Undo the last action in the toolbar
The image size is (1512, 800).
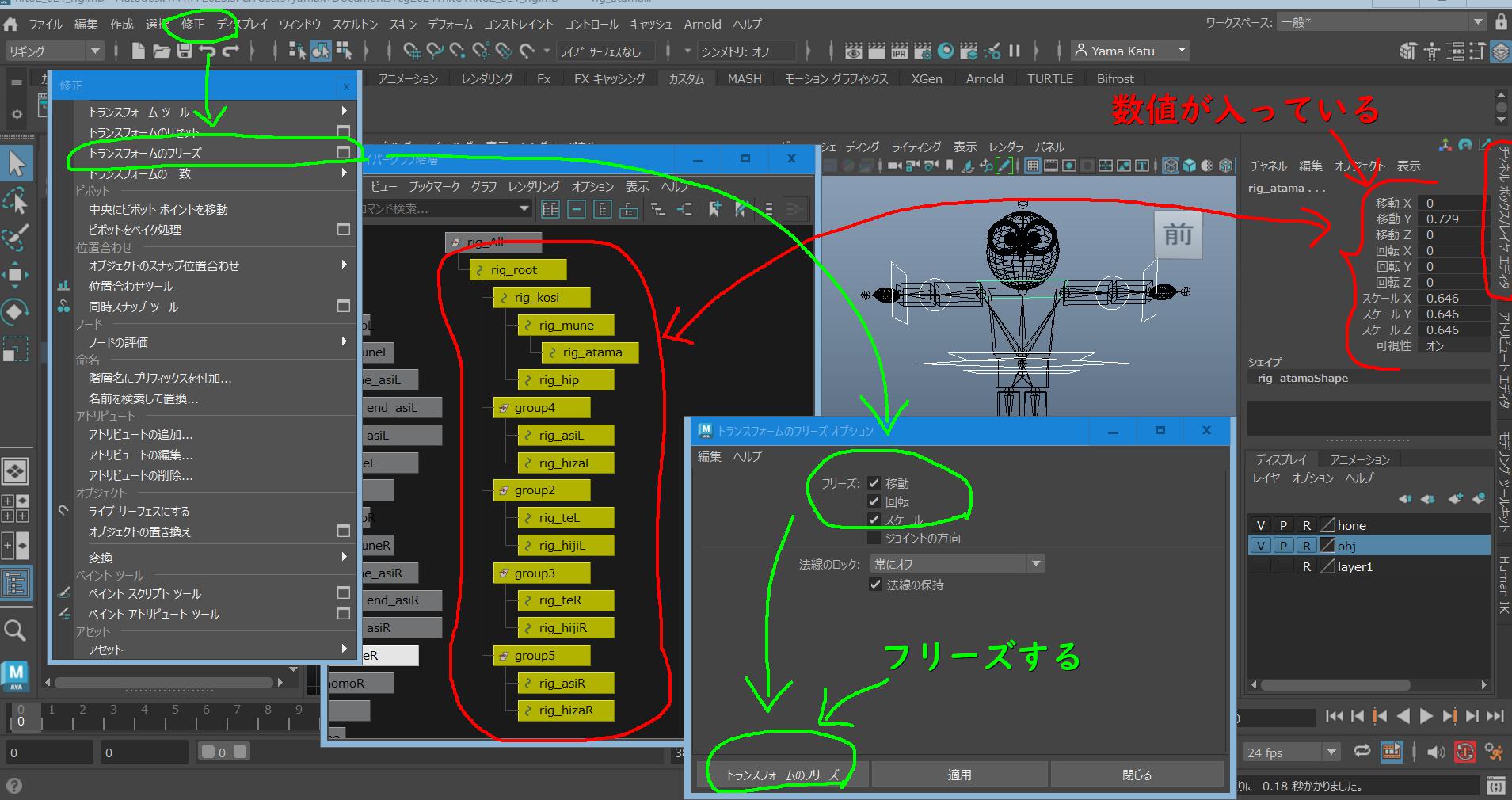click(208, 51)
